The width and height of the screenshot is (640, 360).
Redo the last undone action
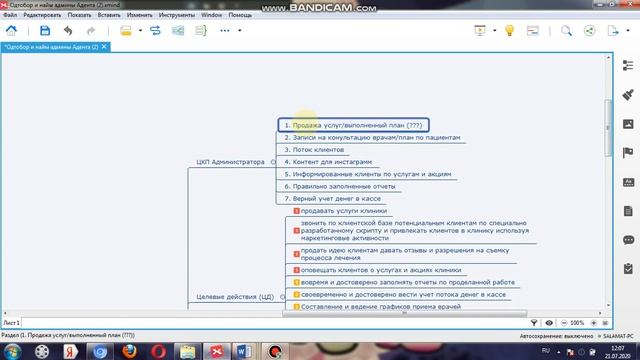(91, 31)
